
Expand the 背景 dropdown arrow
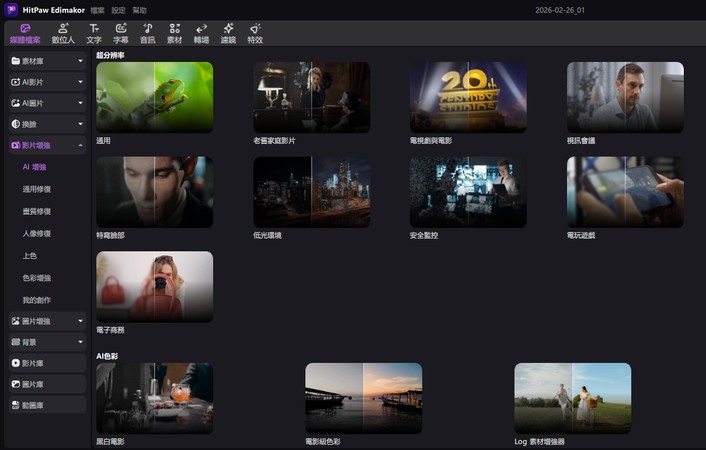click(81, 342)
